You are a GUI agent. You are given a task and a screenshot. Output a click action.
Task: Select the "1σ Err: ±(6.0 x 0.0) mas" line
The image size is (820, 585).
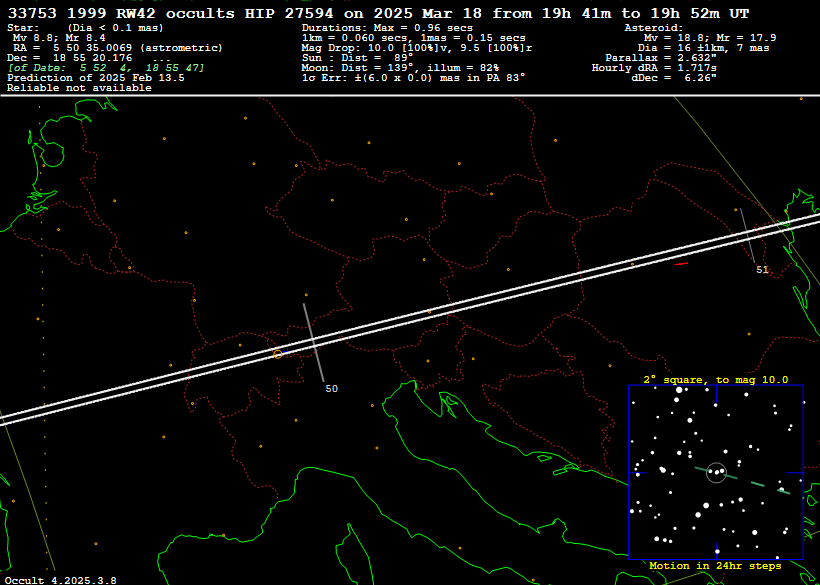[414, 78]
